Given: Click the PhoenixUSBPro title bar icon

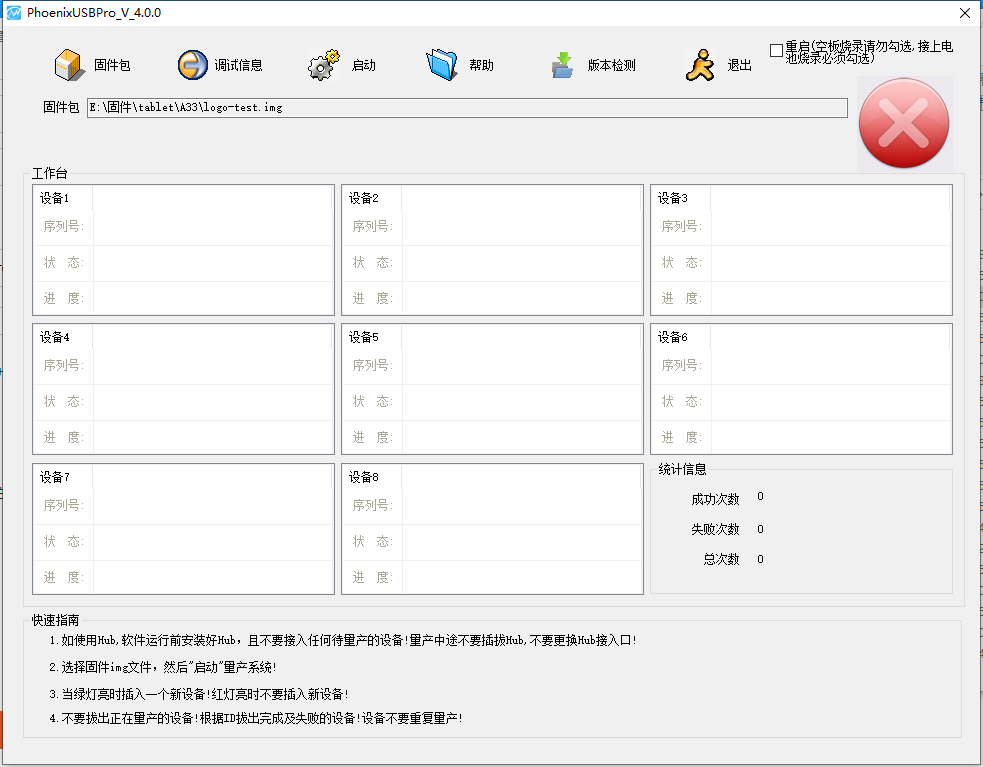Looking at the screenshot, I should coord(13,12).
